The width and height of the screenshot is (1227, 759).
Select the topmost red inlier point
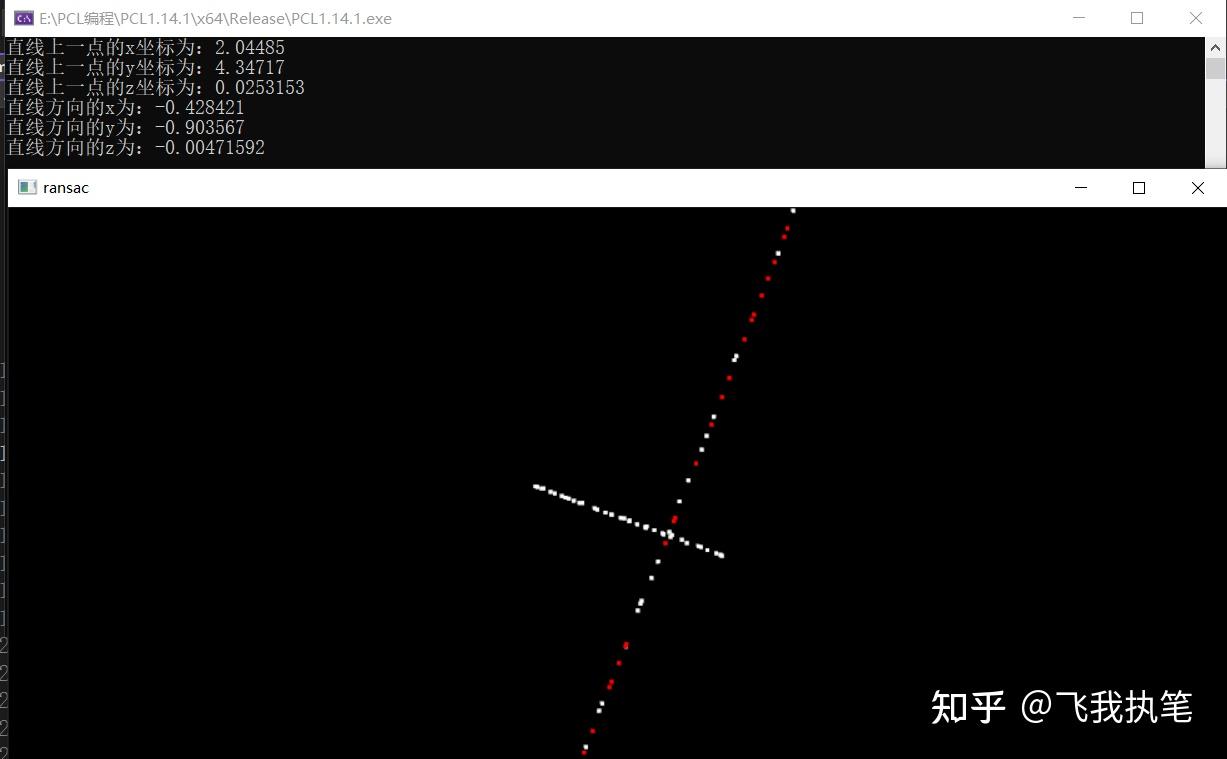[788, 226]
